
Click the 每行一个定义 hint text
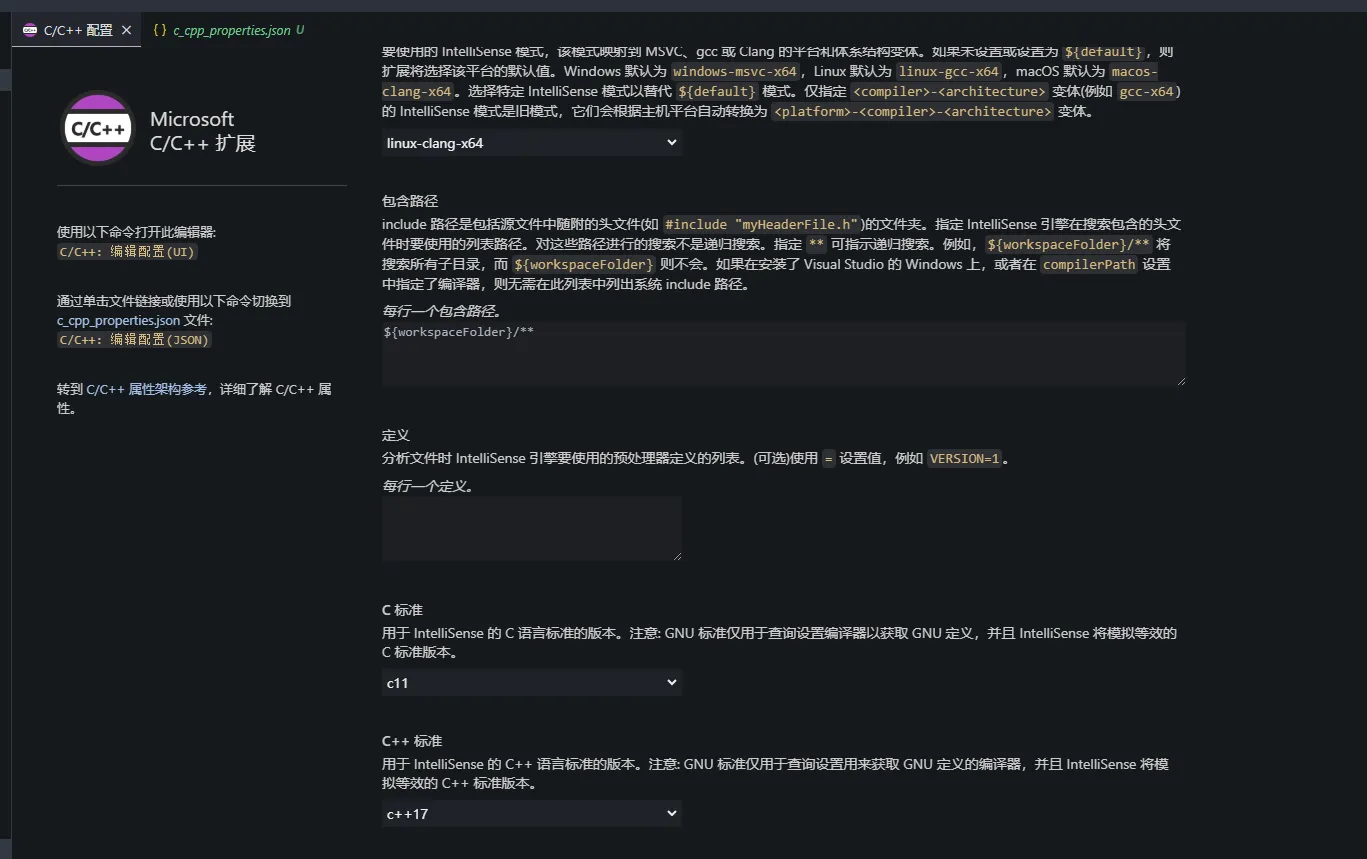pyautogui.click(x=428, y=486)
